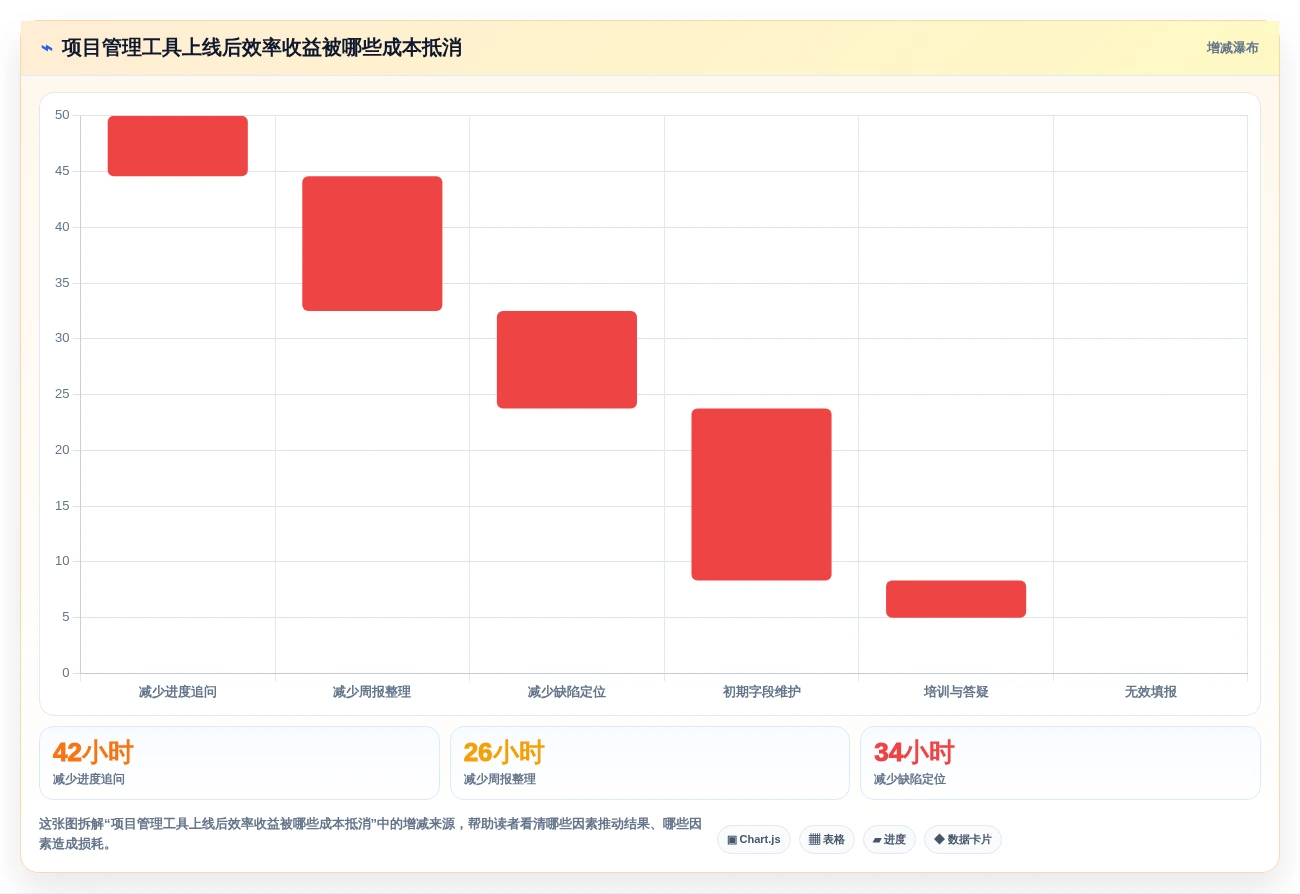Open the 26小时 data card
1300x894 pixels.
point(650,763)
